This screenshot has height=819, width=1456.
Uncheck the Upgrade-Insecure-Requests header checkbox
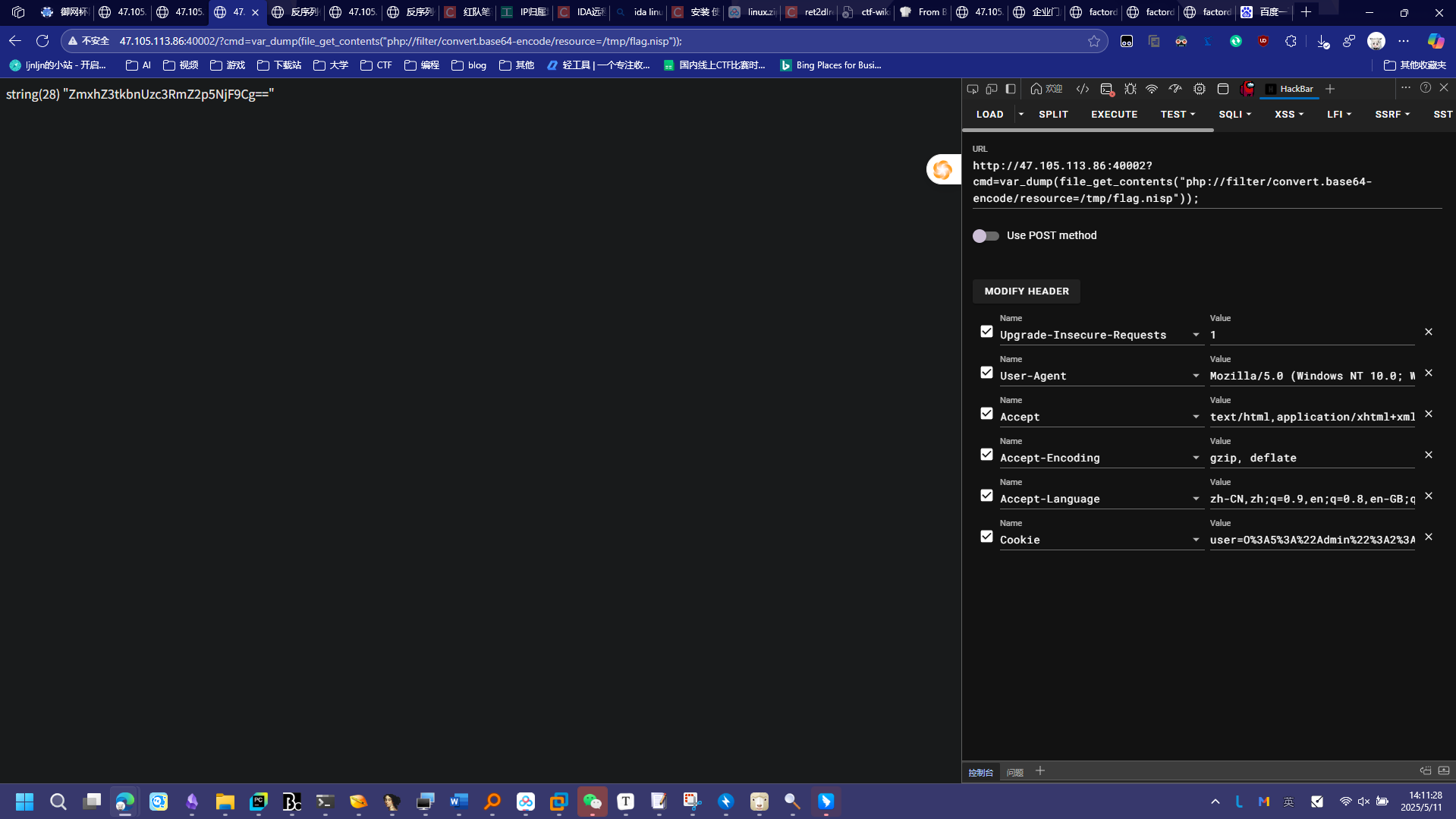click(986, 332)
